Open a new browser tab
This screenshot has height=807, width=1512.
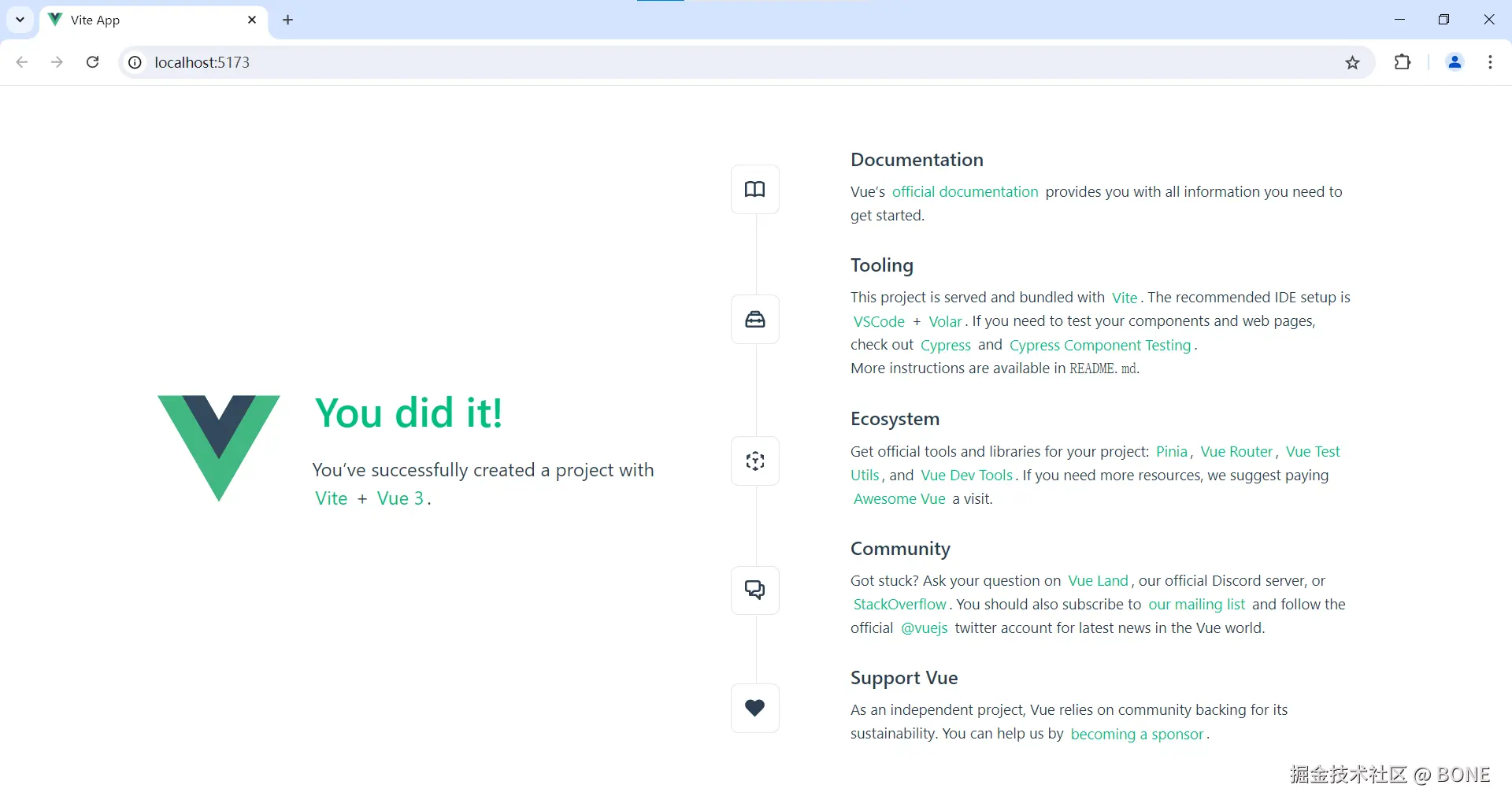[288, 20]
